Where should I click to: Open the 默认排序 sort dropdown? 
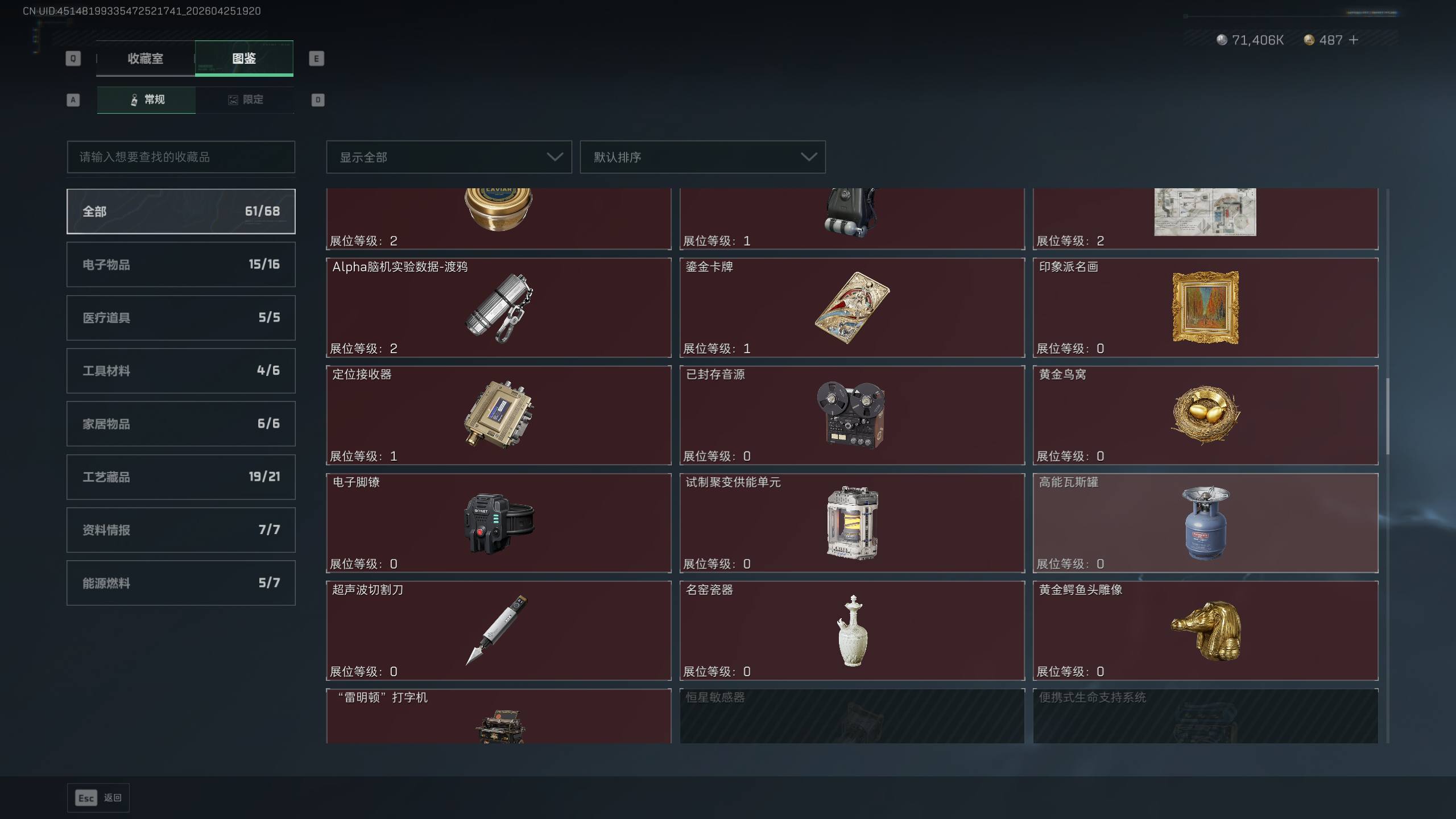pos(702,157)
